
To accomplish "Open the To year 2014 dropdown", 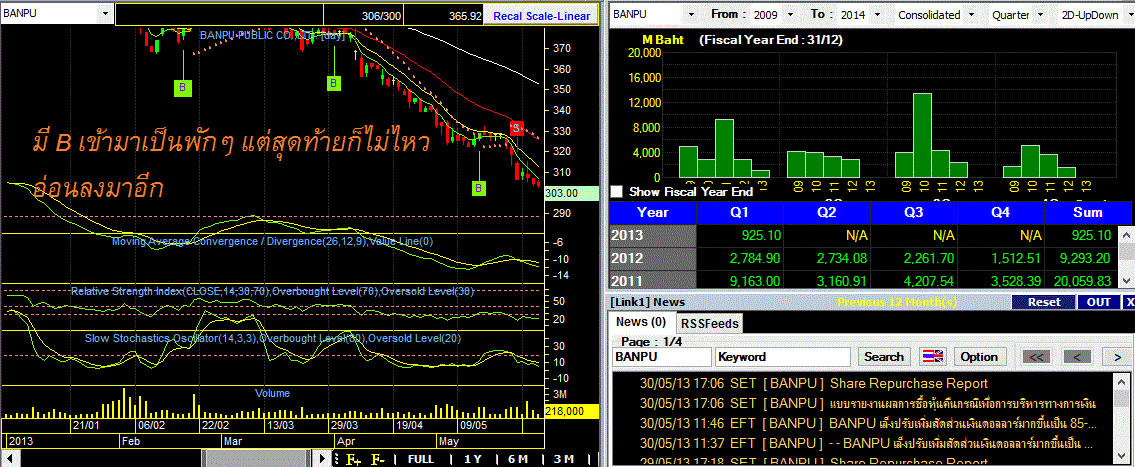I will tap(876, 14).
